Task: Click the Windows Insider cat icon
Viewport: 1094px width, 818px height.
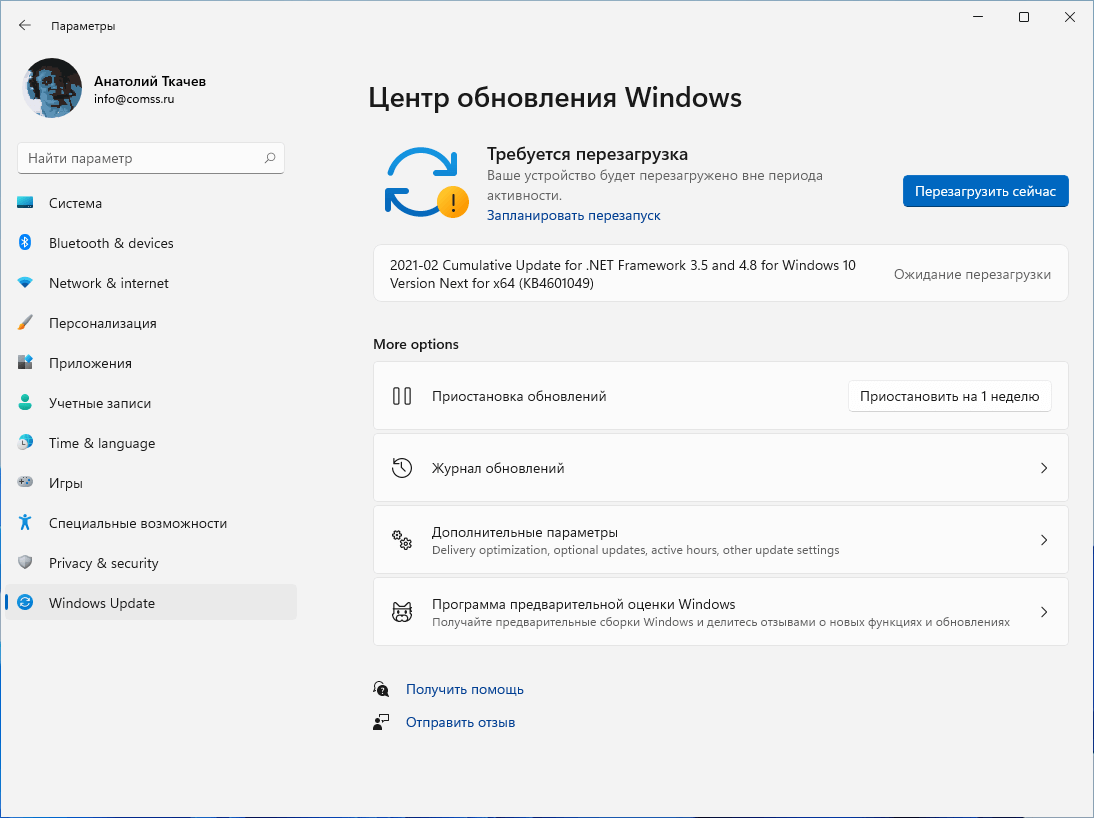Action: (402, 612)
